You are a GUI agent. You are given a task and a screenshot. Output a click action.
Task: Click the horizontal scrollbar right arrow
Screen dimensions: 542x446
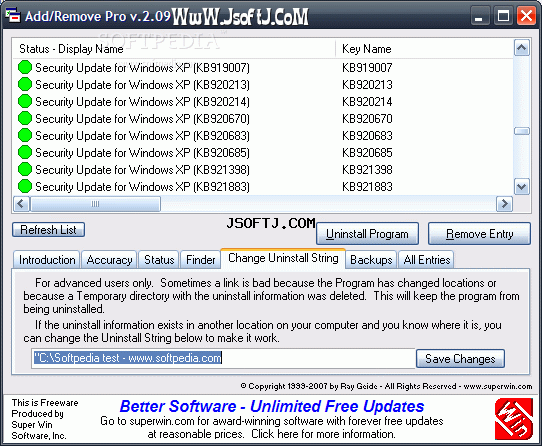point(504,204)
